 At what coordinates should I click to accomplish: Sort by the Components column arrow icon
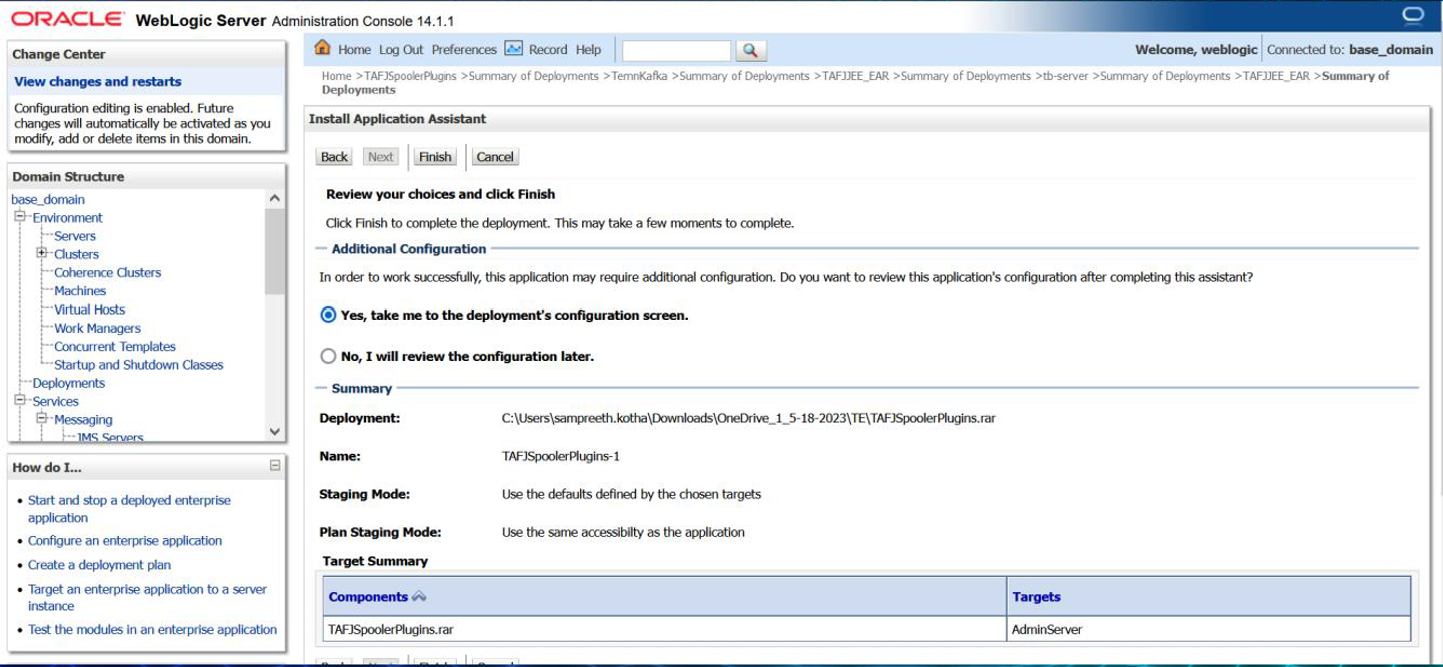419,597
